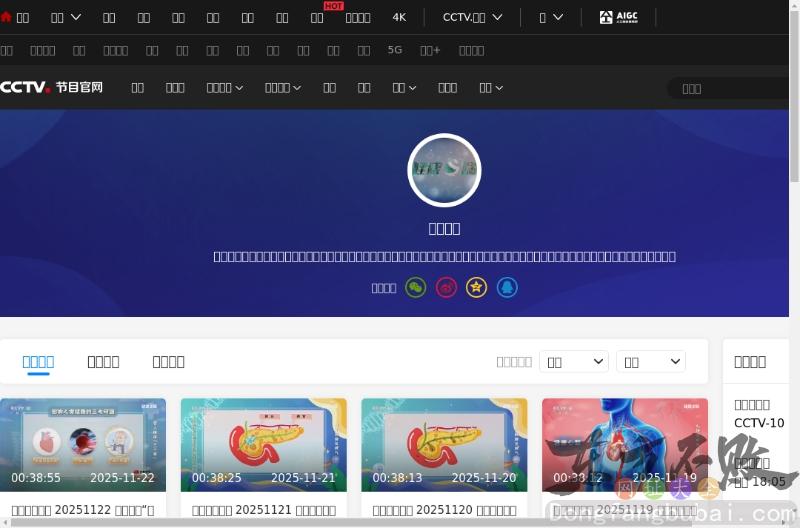Switch to the second video list tab

point(103,362)
